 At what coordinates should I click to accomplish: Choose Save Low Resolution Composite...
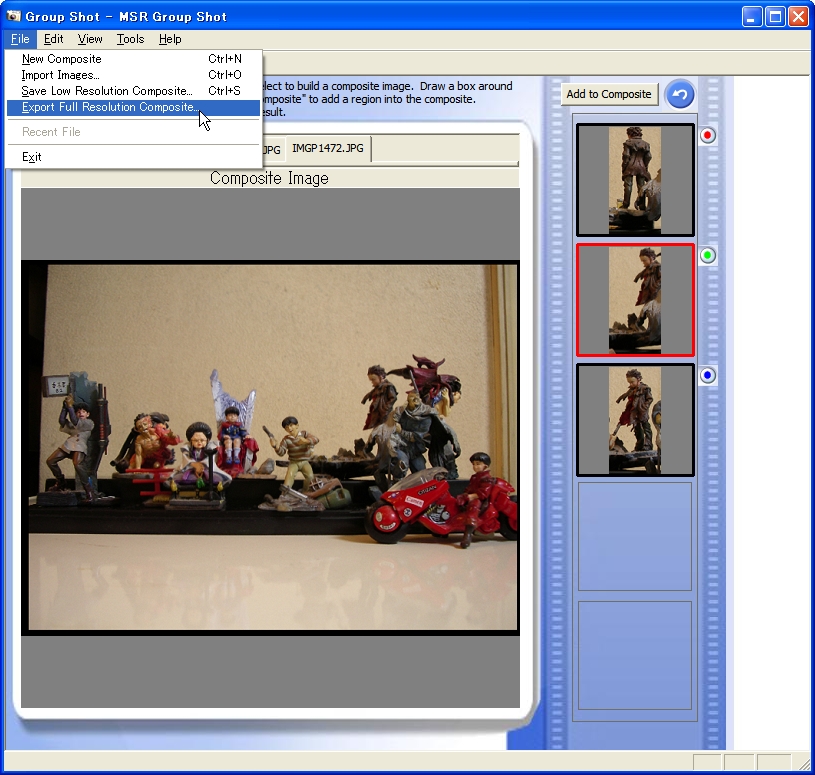tap(133, 91)
